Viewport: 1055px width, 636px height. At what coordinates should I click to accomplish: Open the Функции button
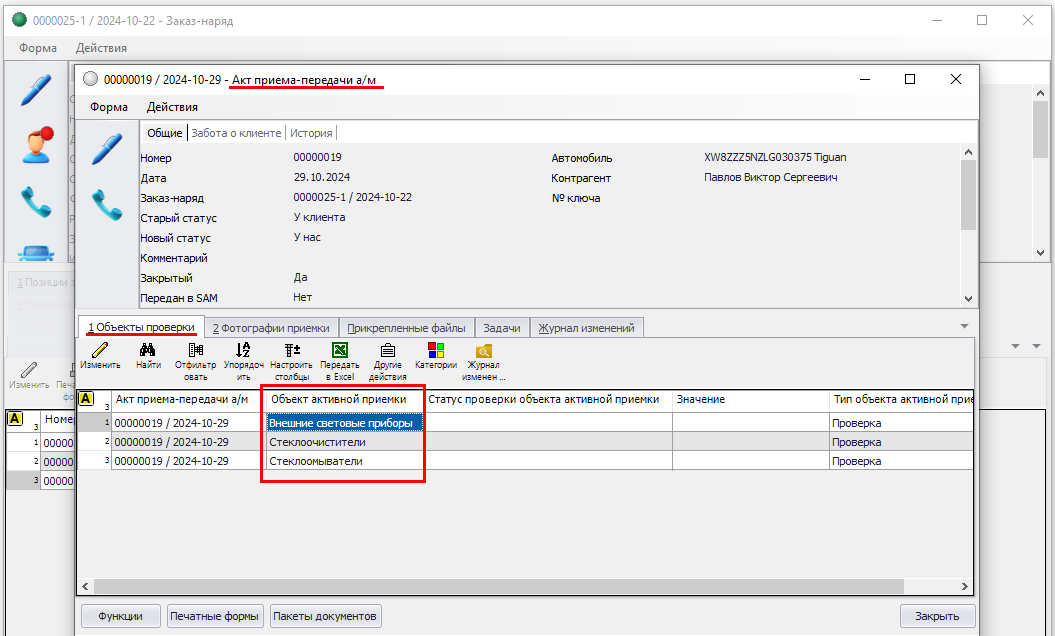coord(120,616)
